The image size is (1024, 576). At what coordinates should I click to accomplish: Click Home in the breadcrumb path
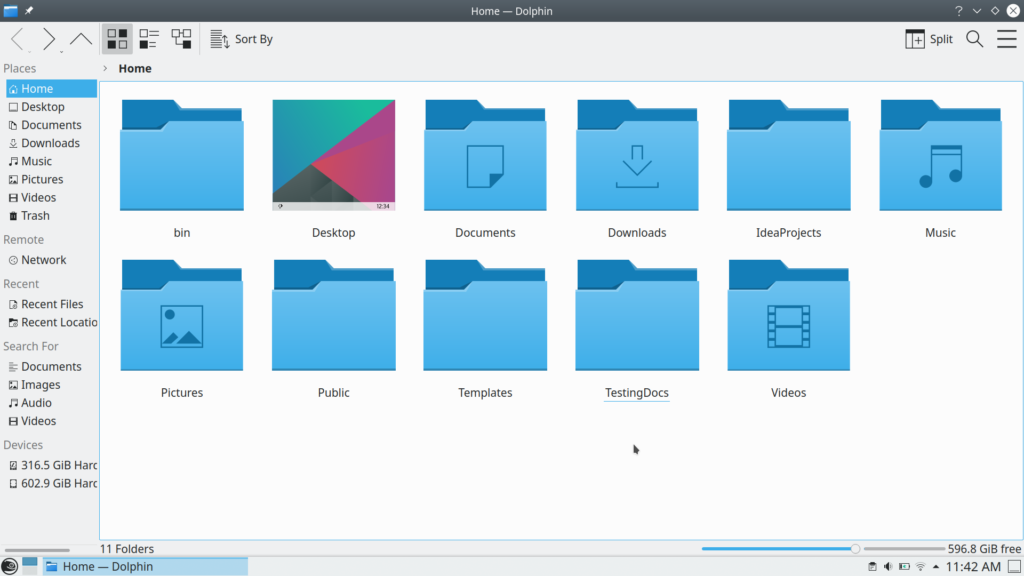[x=136, y=68]
